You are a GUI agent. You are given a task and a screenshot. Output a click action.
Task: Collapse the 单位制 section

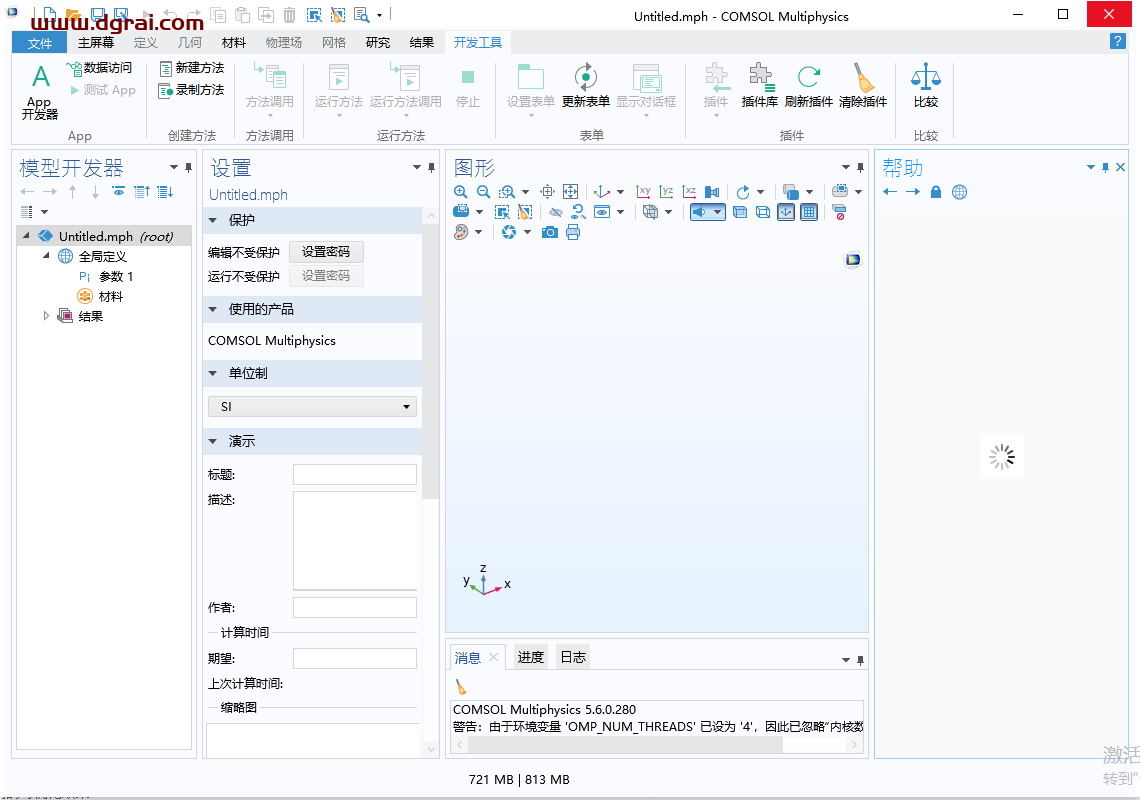point(213,373)
